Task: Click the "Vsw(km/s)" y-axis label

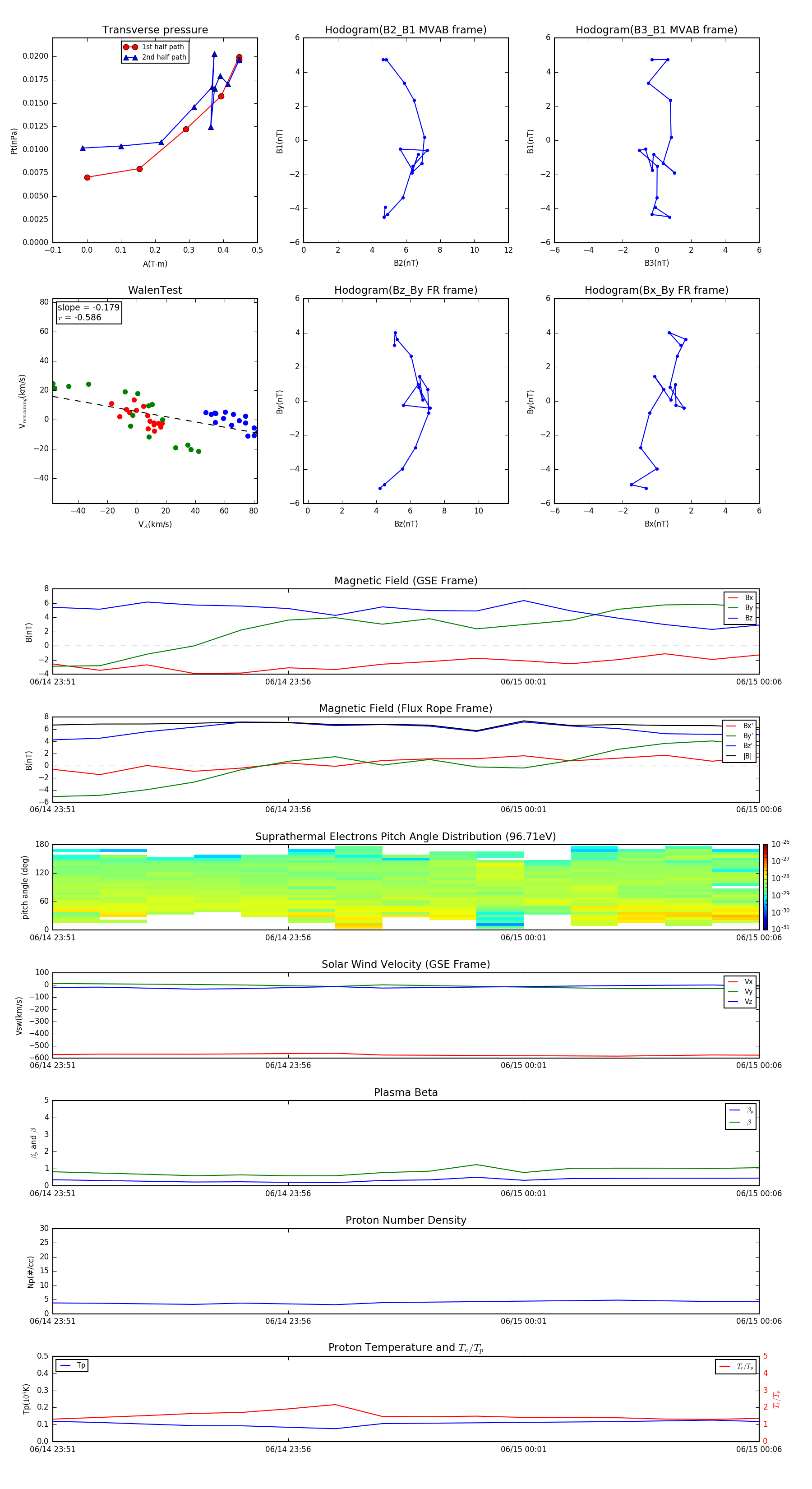Action: point(18,1016)
